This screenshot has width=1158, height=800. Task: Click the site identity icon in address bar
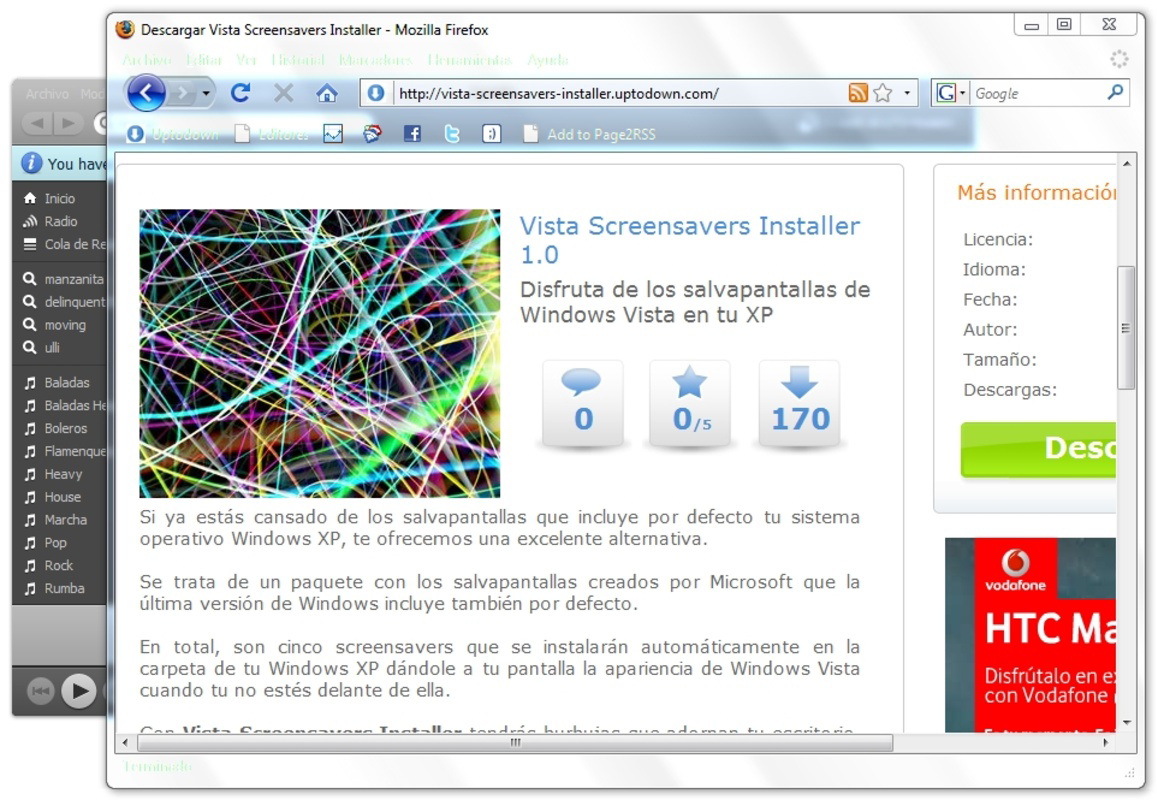point(376,93)
